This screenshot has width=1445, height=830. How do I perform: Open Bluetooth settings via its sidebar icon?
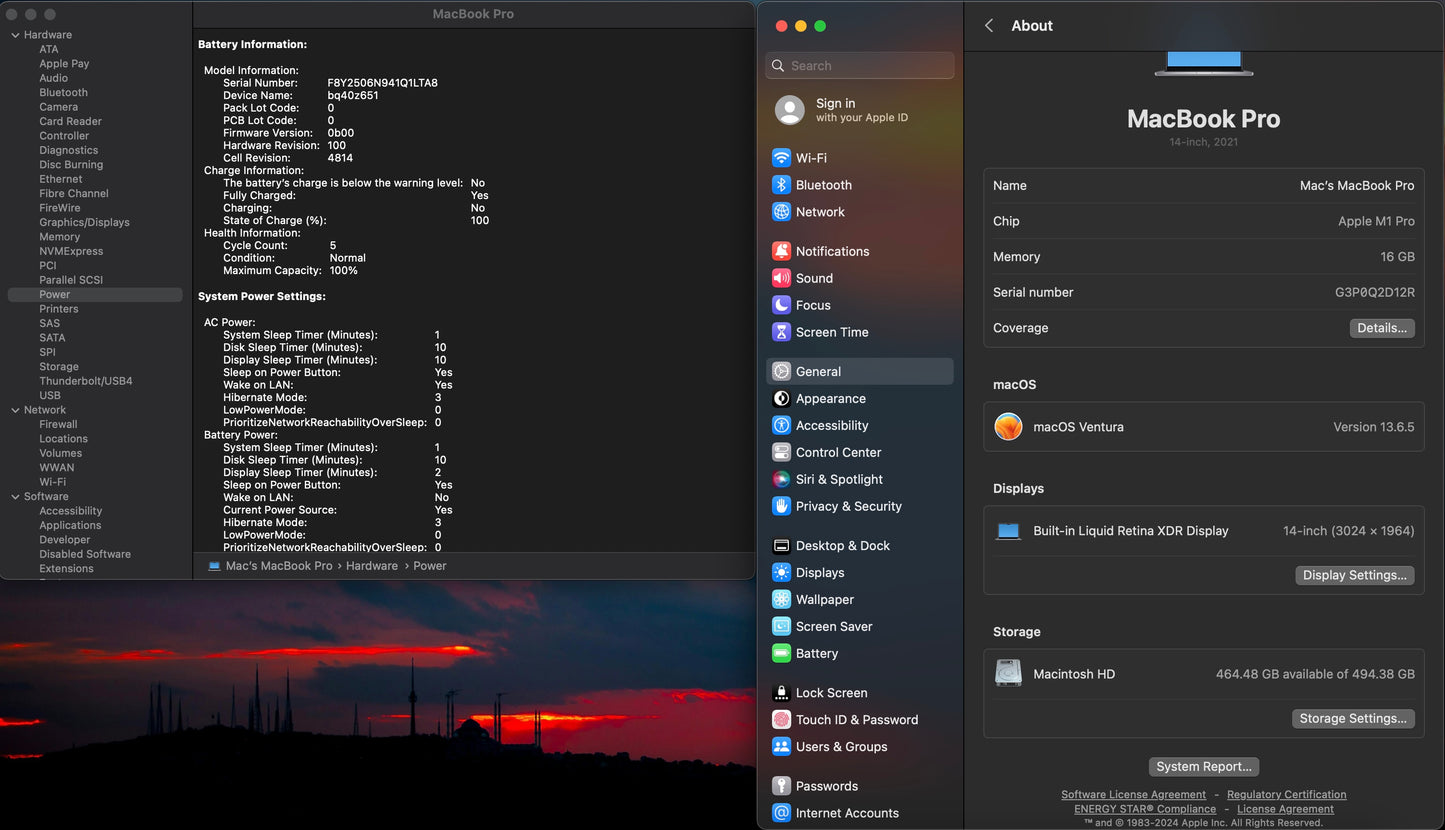781,185
